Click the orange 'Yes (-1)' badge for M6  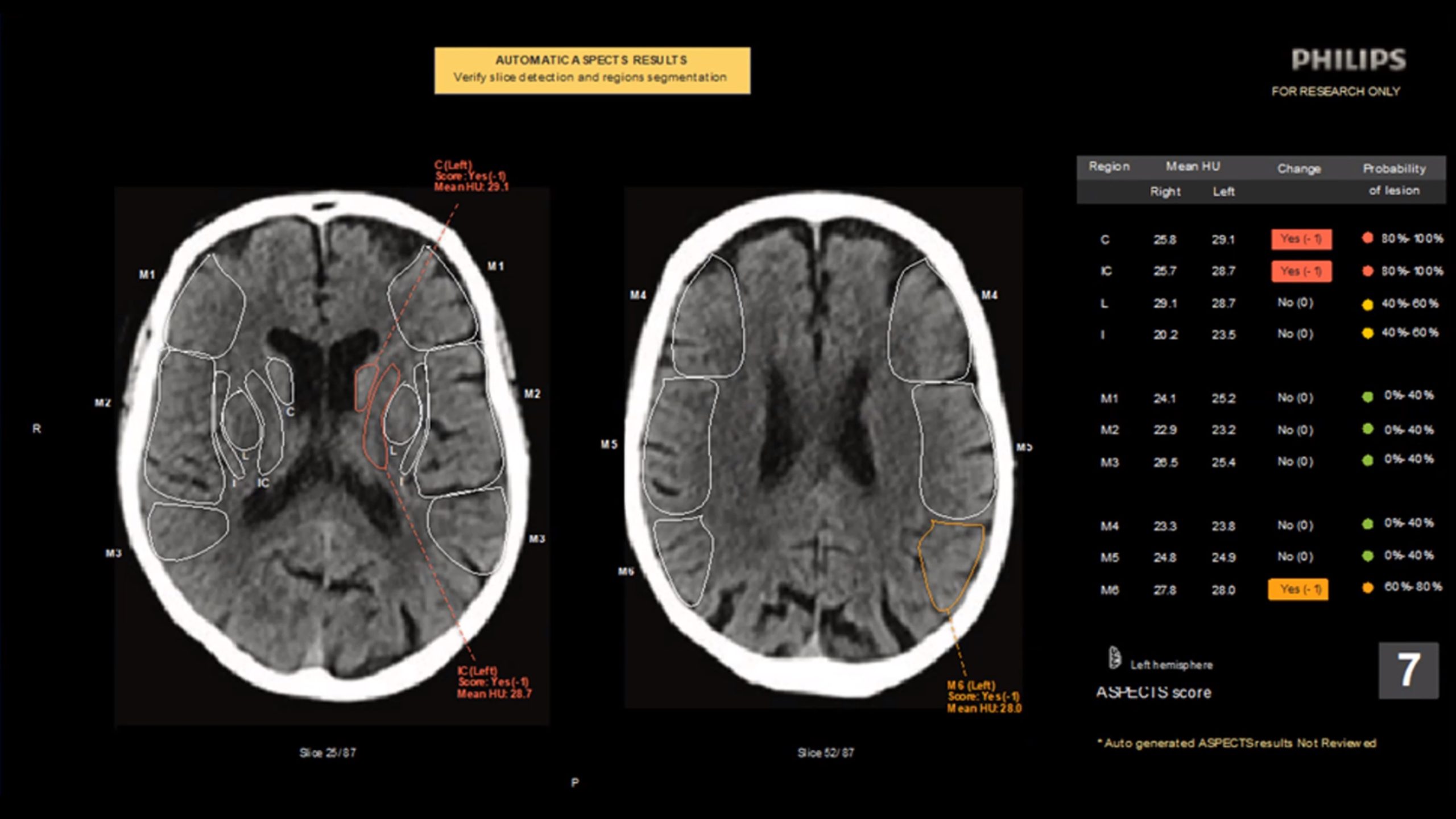click(x=1298, y=589)
